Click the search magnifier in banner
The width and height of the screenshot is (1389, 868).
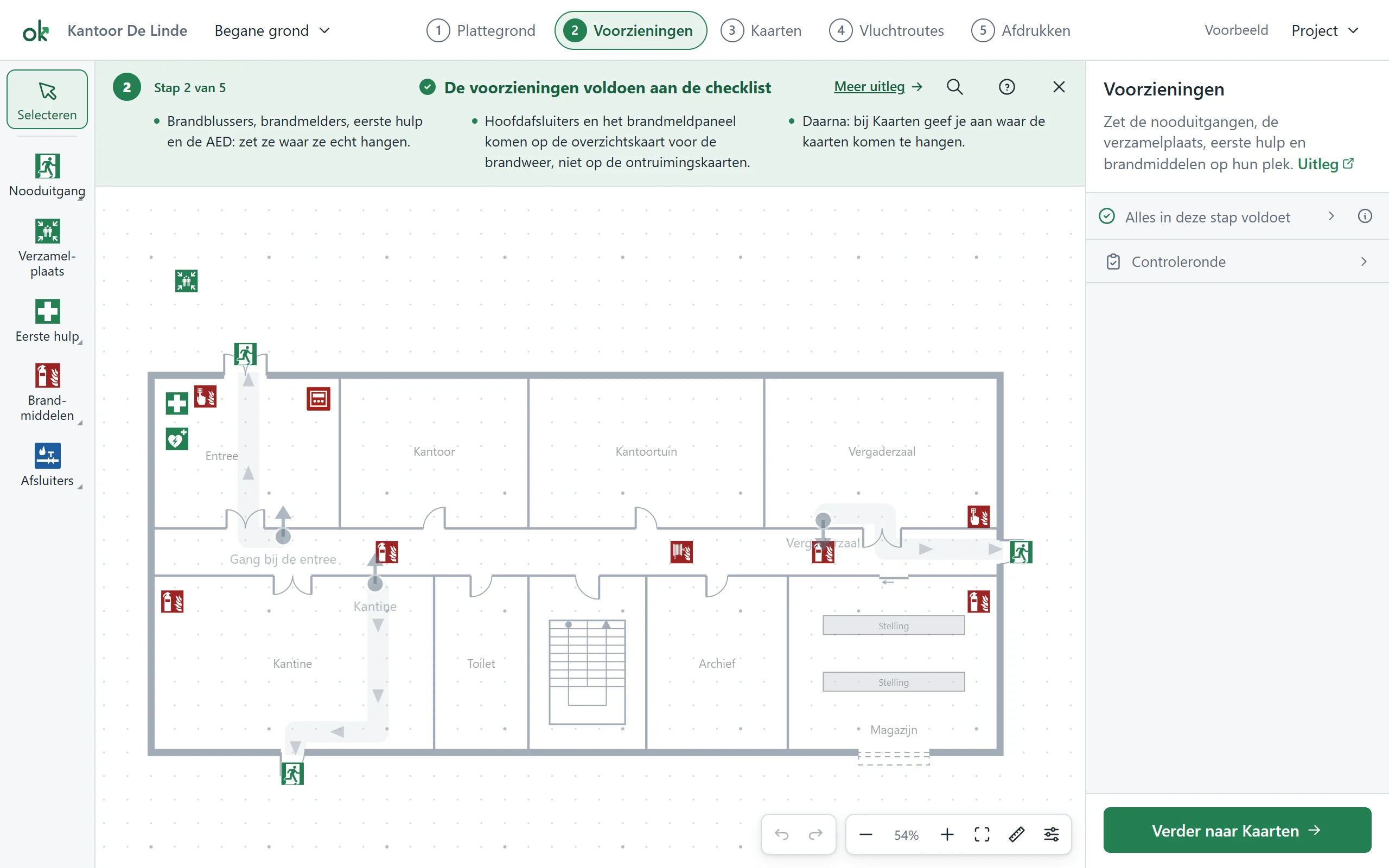coord(954,87)
